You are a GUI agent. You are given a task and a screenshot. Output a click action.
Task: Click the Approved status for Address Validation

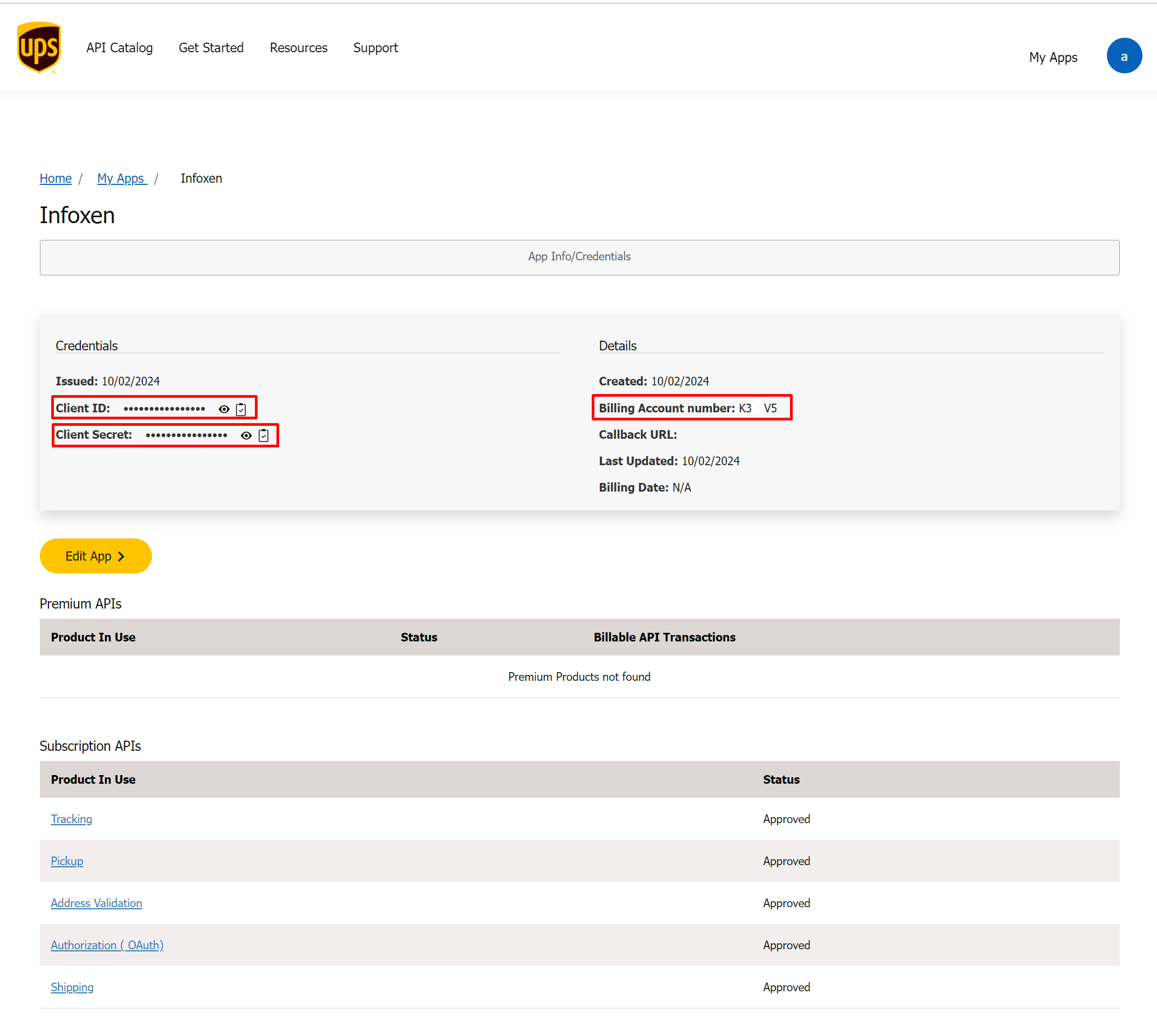coord(786,903)
